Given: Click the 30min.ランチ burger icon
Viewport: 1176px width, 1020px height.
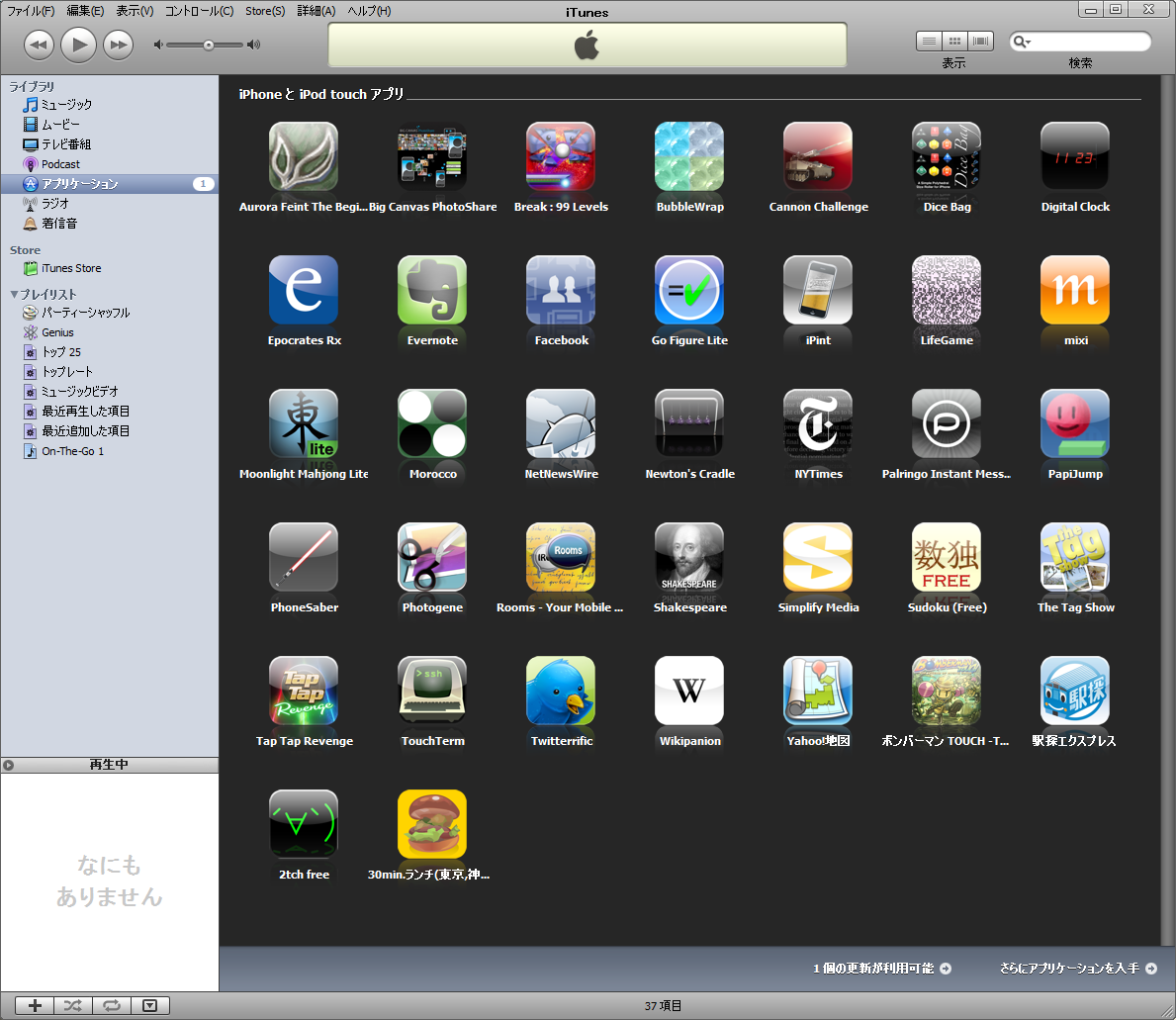Looking at the screenshot, I should tap(432, 823).
